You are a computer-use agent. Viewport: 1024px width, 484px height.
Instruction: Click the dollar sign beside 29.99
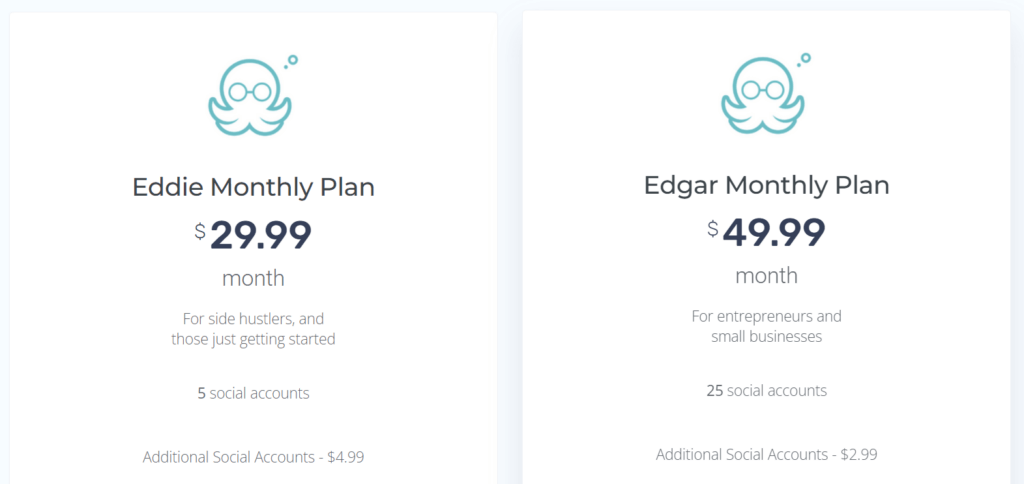click(x=200, y=231)
